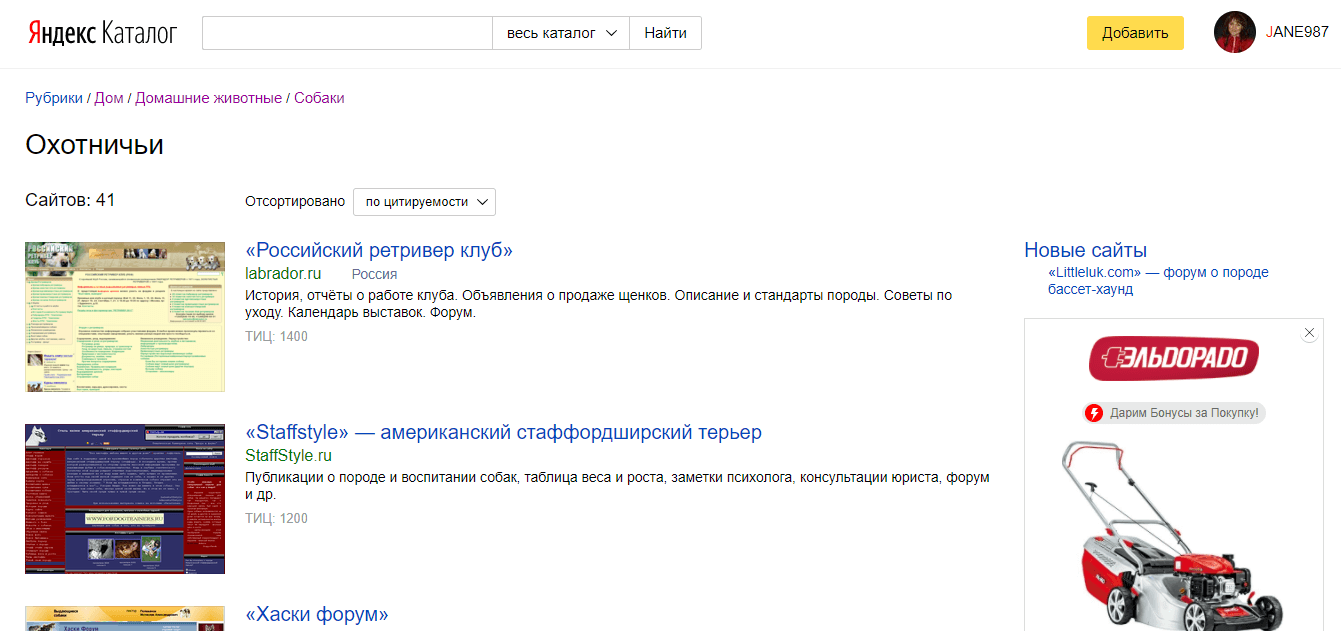Click the Staffstyle description text

617,486
